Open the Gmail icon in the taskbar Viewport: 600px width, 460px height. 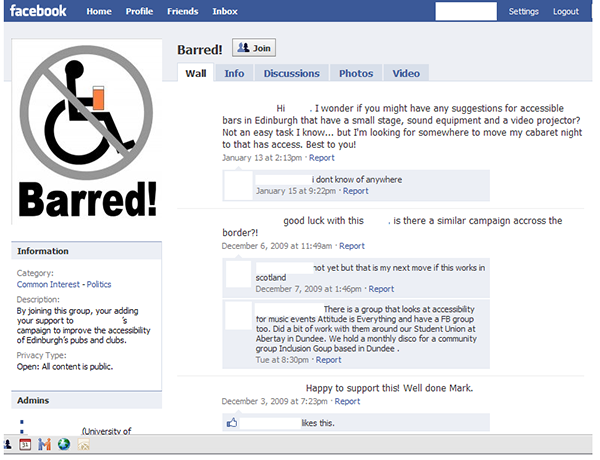point(44,444)
